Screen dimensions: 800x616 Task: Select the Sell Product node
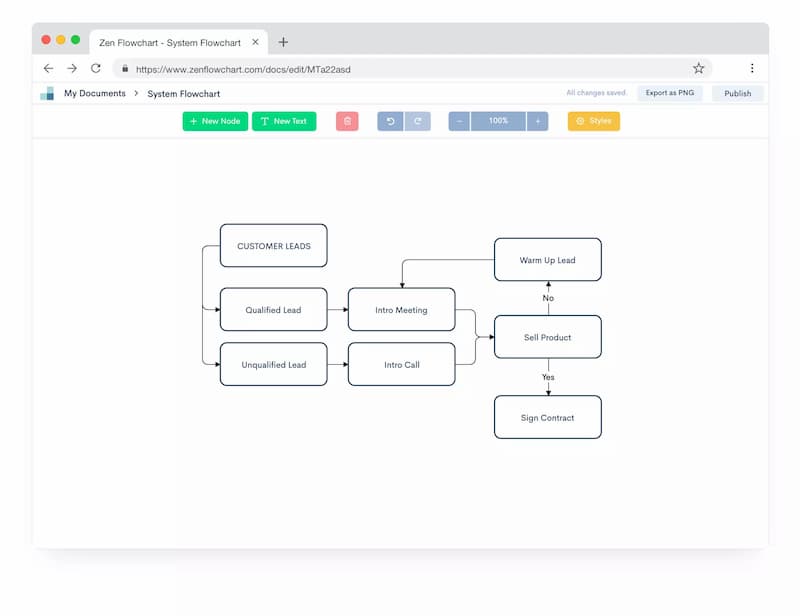(x=547, y=337)
